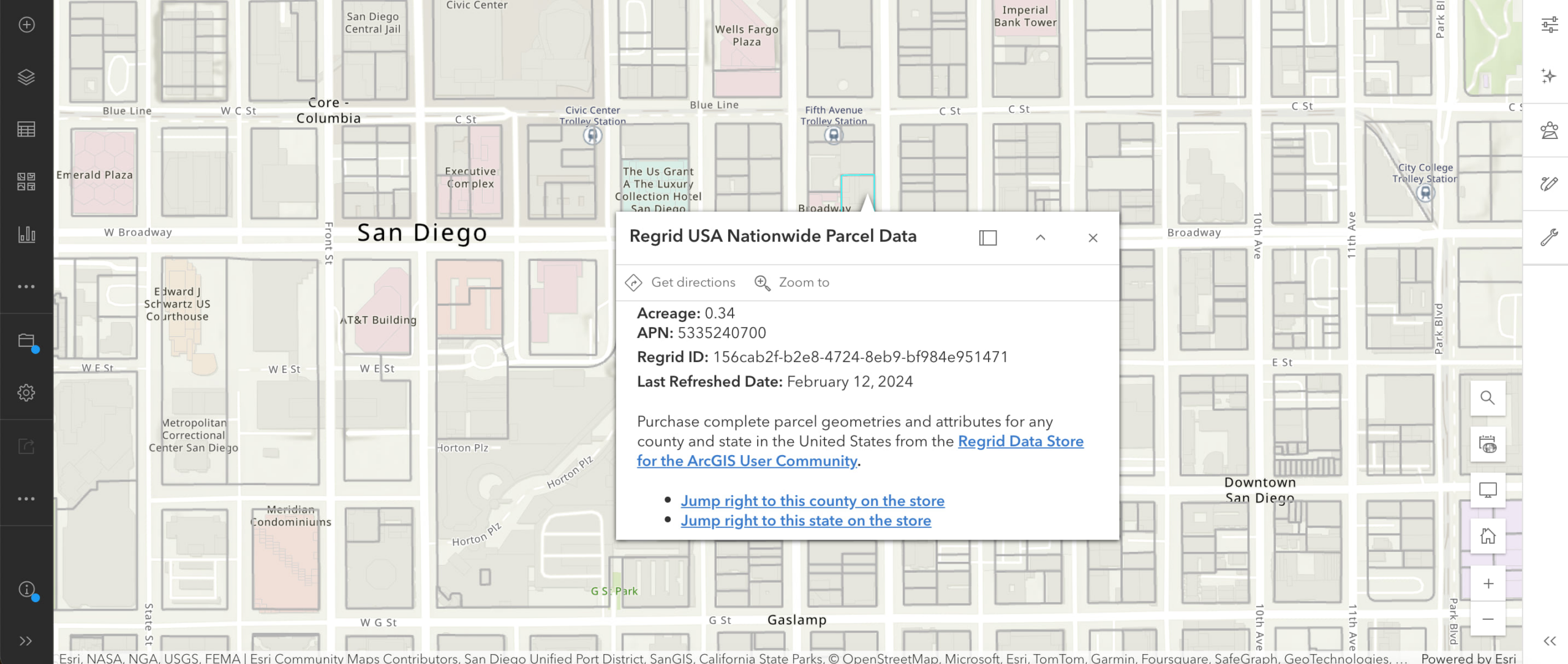Open the map Sharing panel
The width and height of the screenshot is (1568, 664).
[26, 446]
